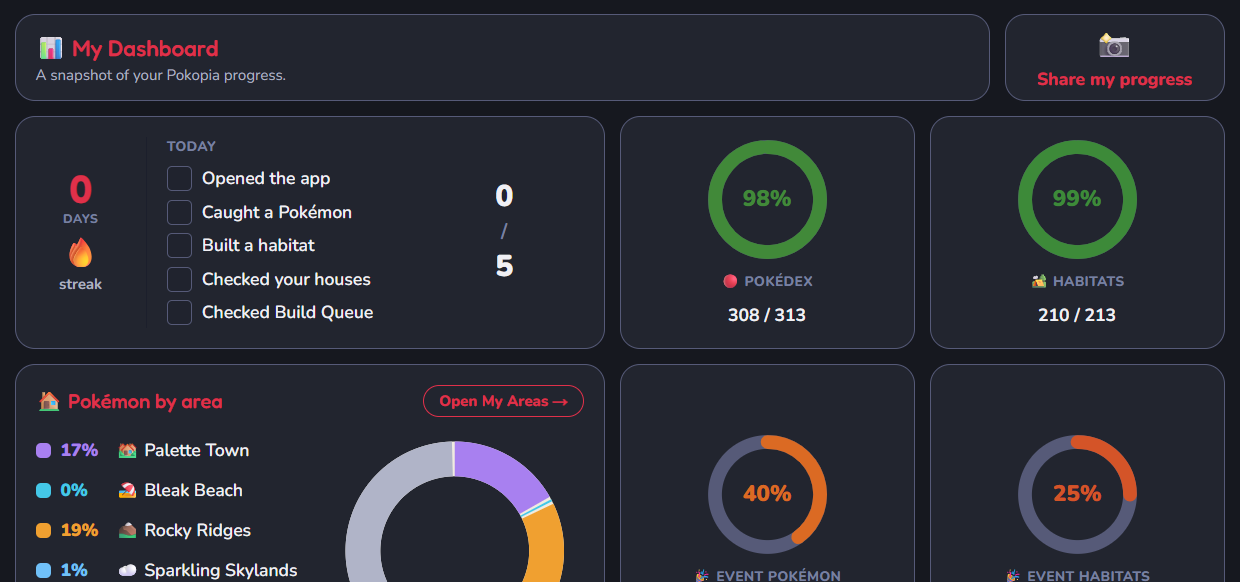Click the Bleak Beach area icon
The image size is (1240, 582).
(127, 490)
